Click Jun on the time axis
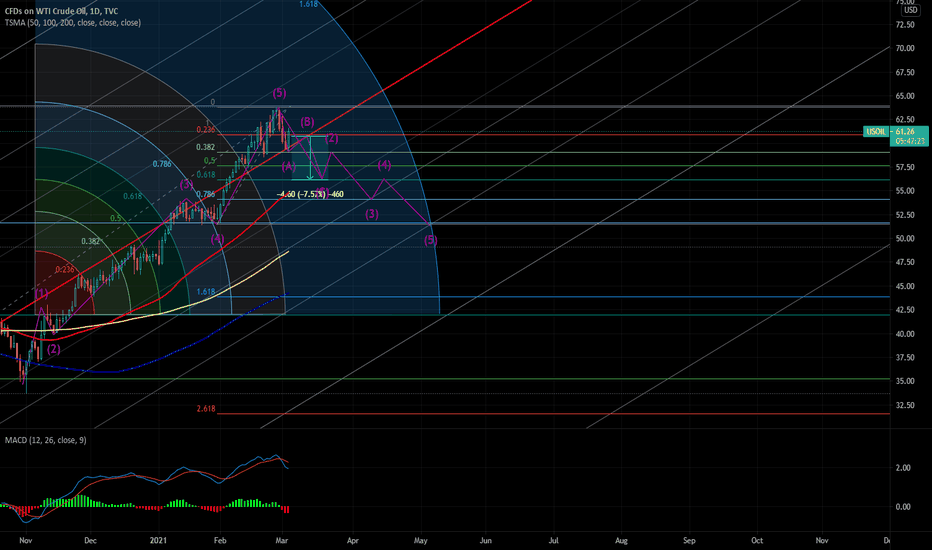 (x=486, y=540)
